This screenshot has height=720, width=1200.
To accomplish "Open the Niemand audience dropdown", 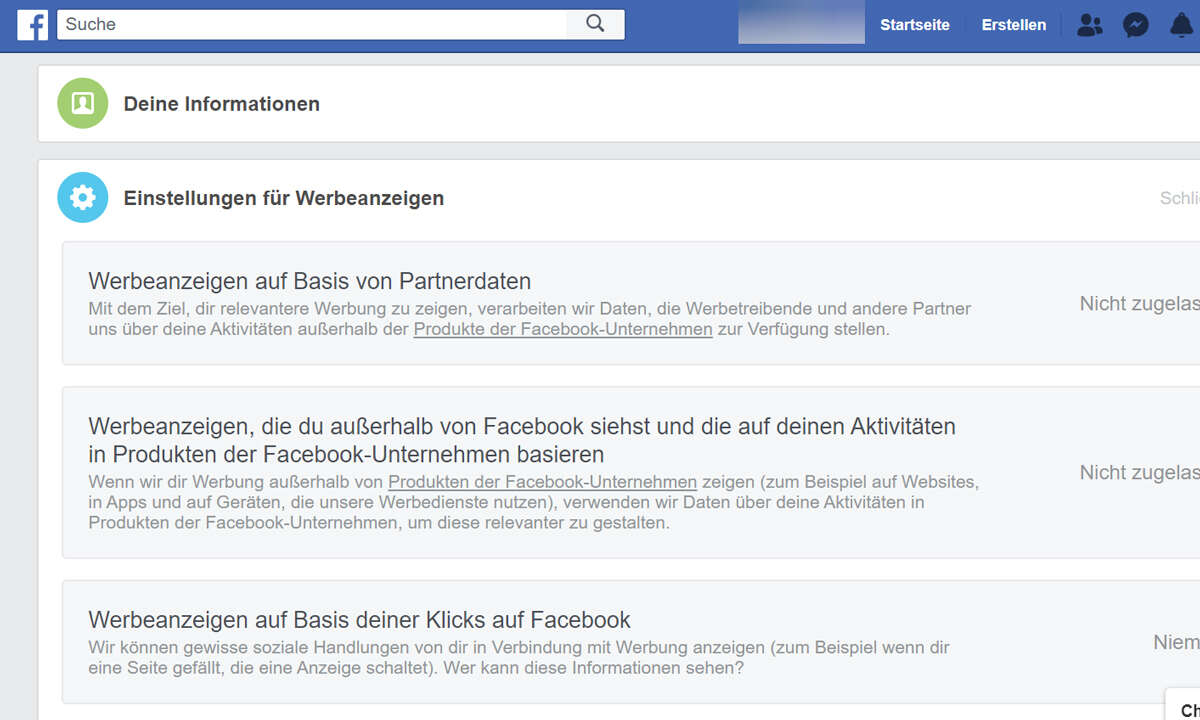I will click(x=1176, y=642).
